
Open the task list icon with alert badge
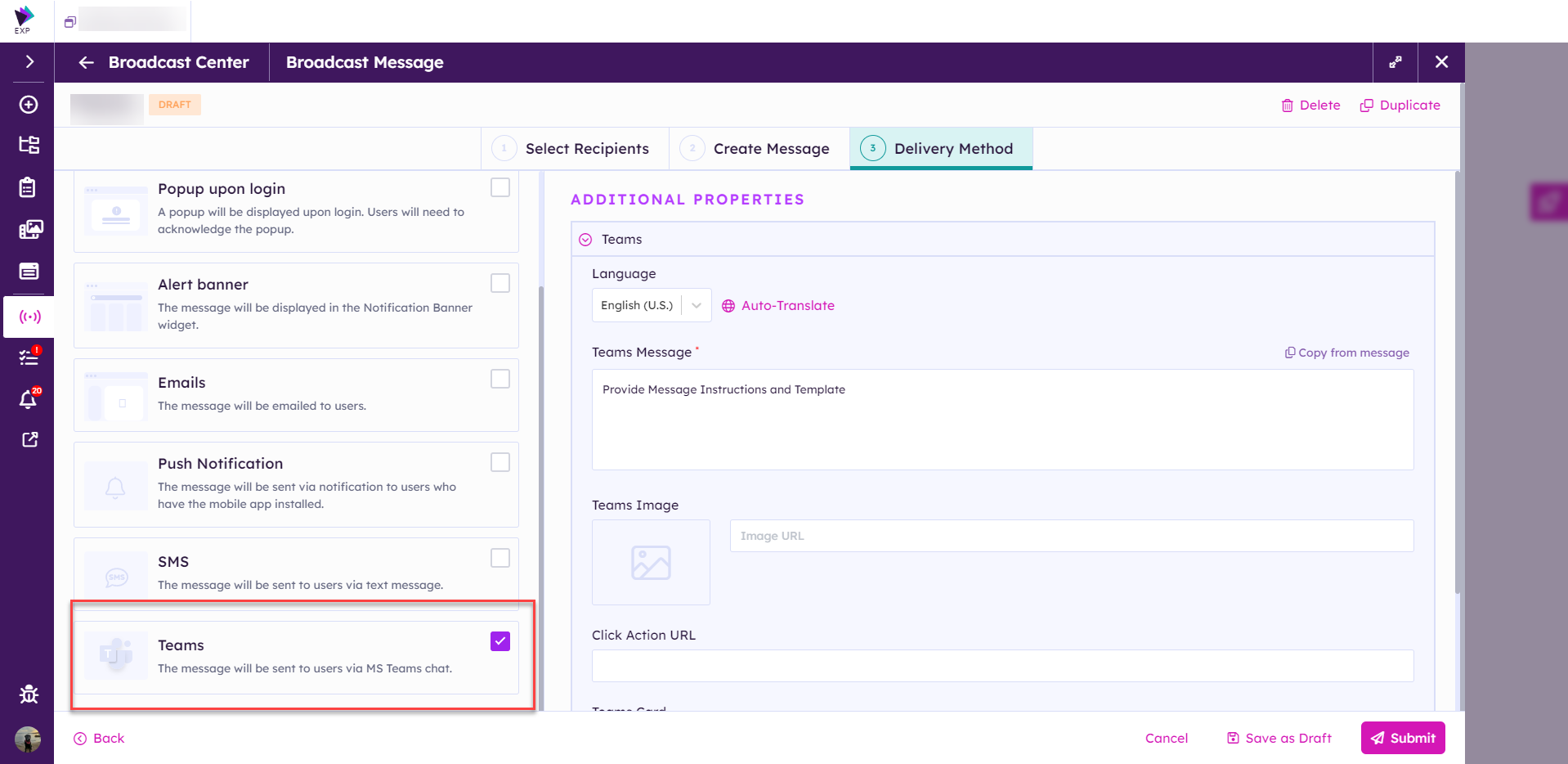coord(29,357)
